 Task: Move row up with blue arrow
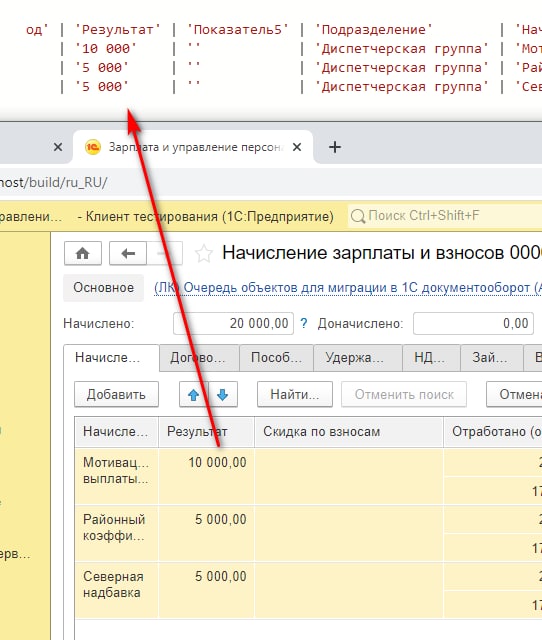193,394
